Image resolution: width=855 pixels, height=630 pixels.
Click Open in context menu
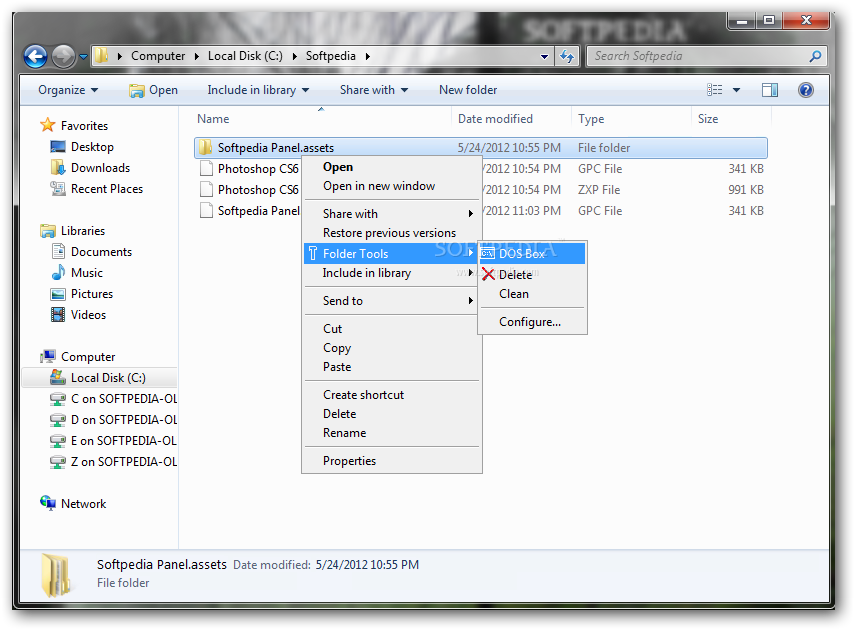click(392, 167)
